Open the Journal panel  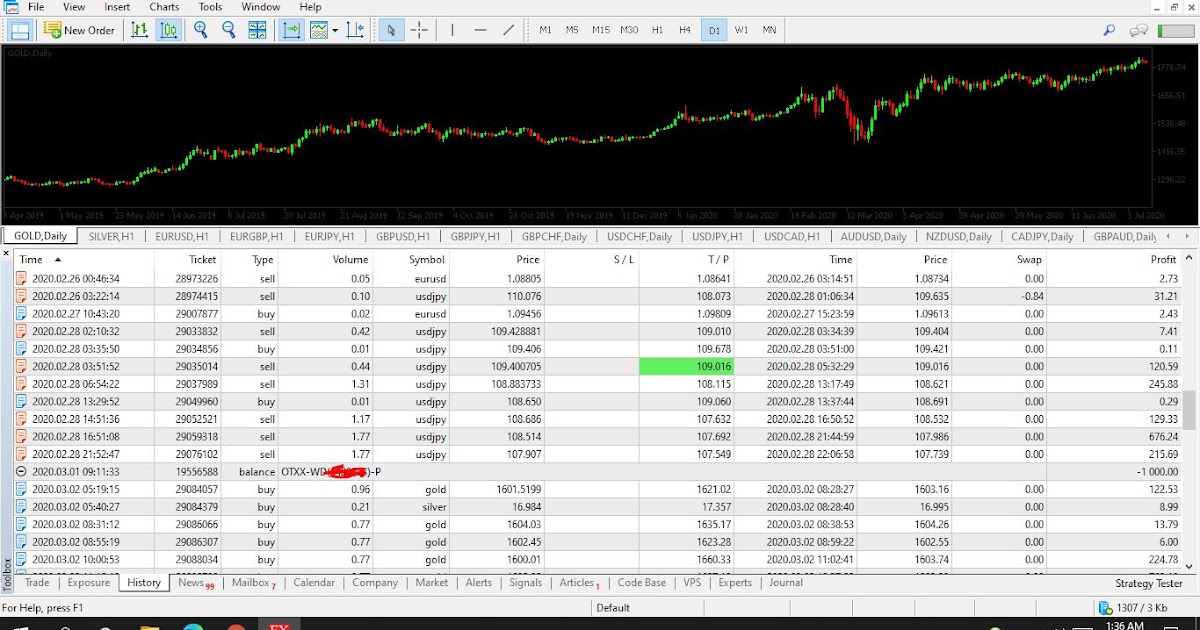785,582
